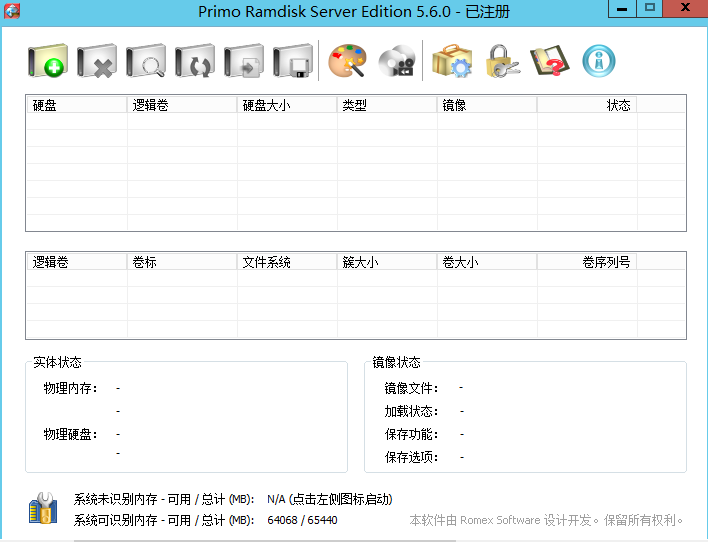The image size is (708, 542).
Task: Click the 类型 column header
Action: click(387, 105)
